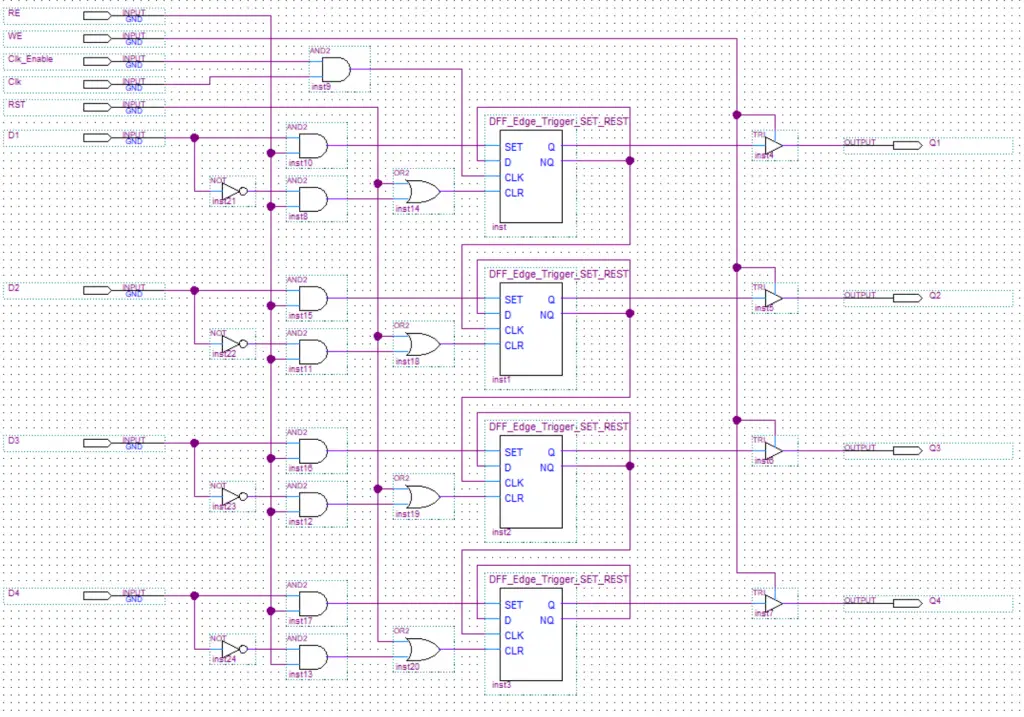Select the RST input pin symbol
This screenshot has width=1024, height=717.
pyautogui.click(x=97, y=107)
